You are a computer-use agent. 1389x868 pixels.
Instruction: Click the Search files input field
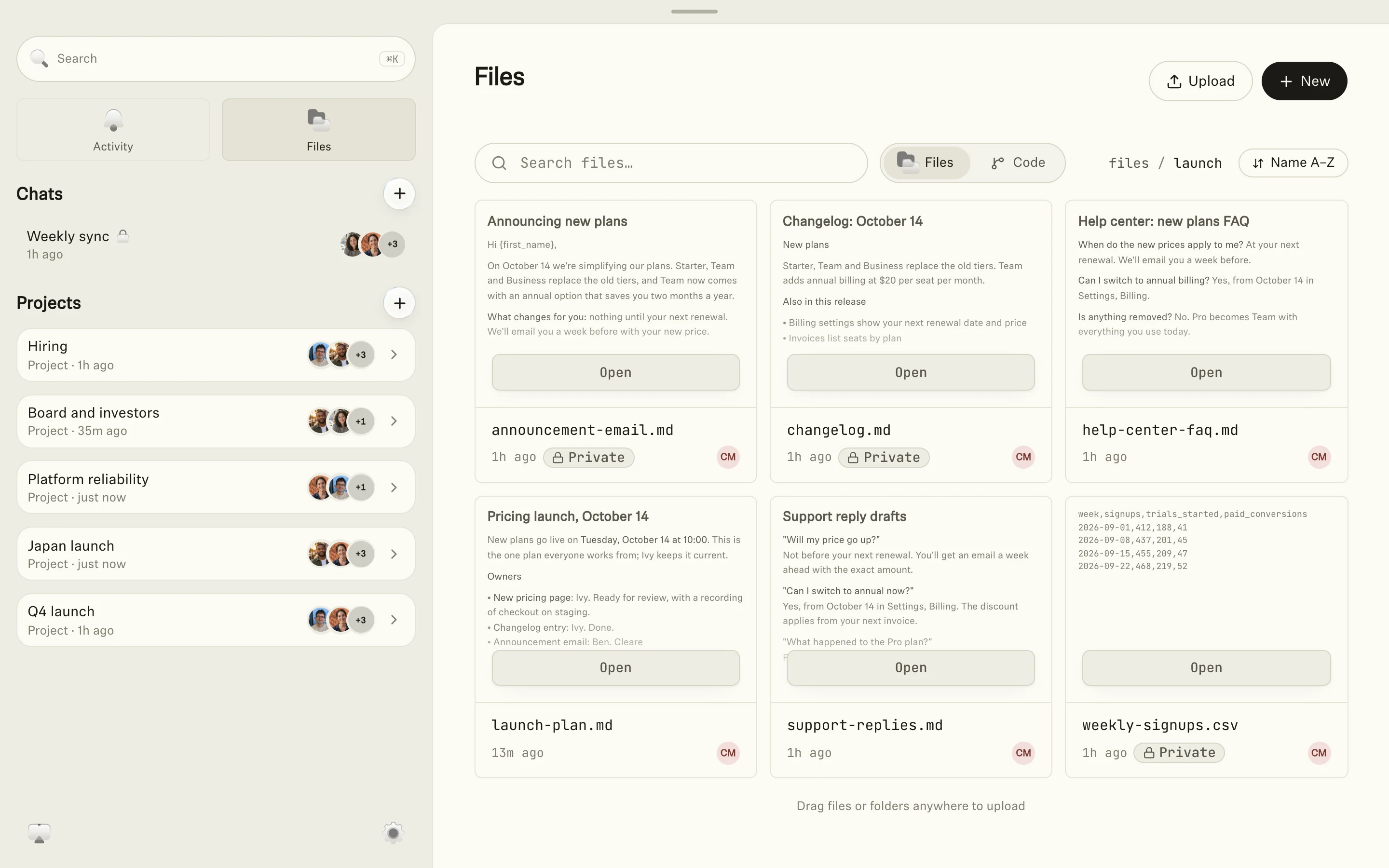click(671, 163)
